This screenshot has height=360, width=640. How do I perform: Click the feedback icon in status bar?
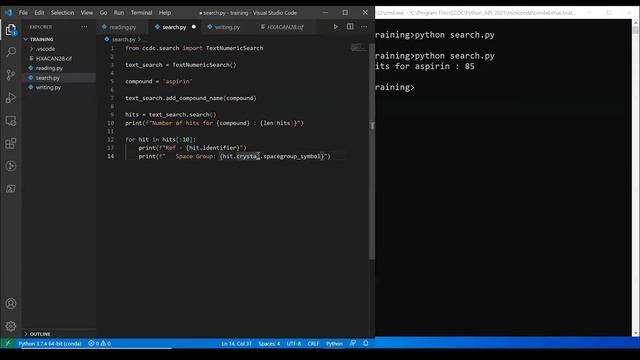coord(353,344)
